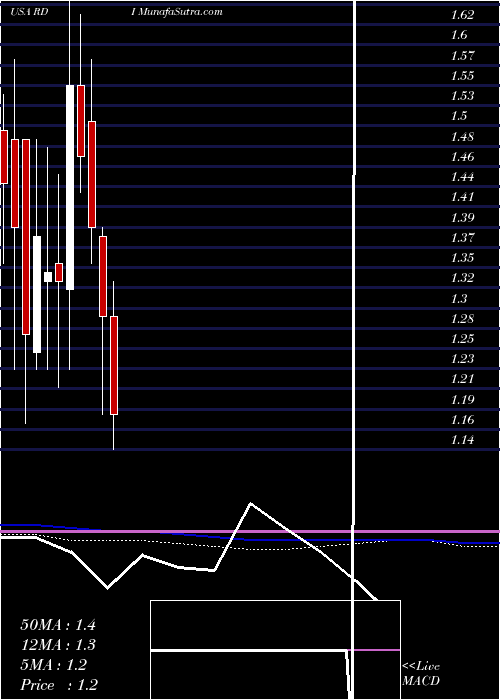Click the 50MA : 1.4 readout

coord(58,625)
